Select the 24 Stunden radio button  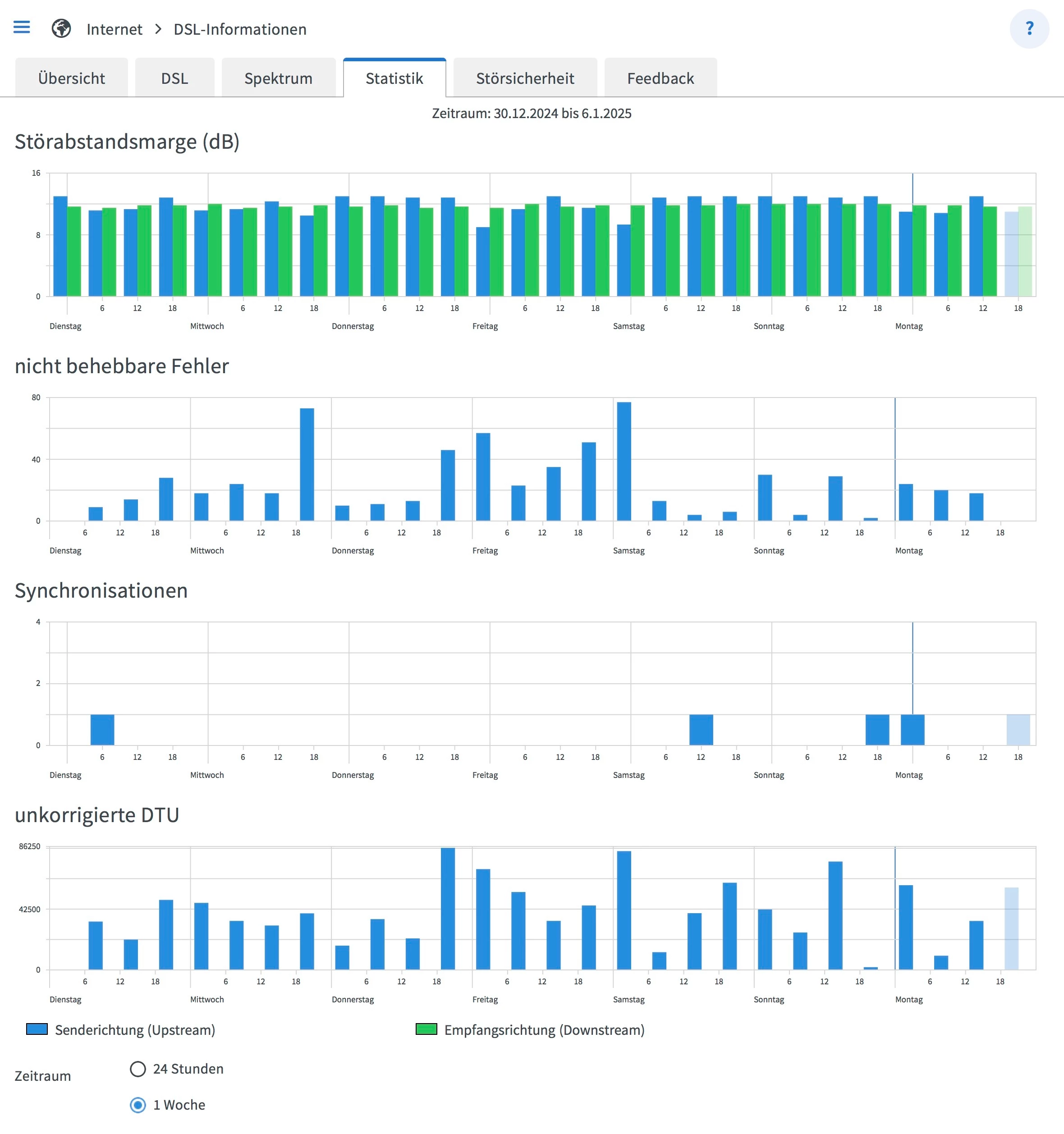coord(138,1068)
